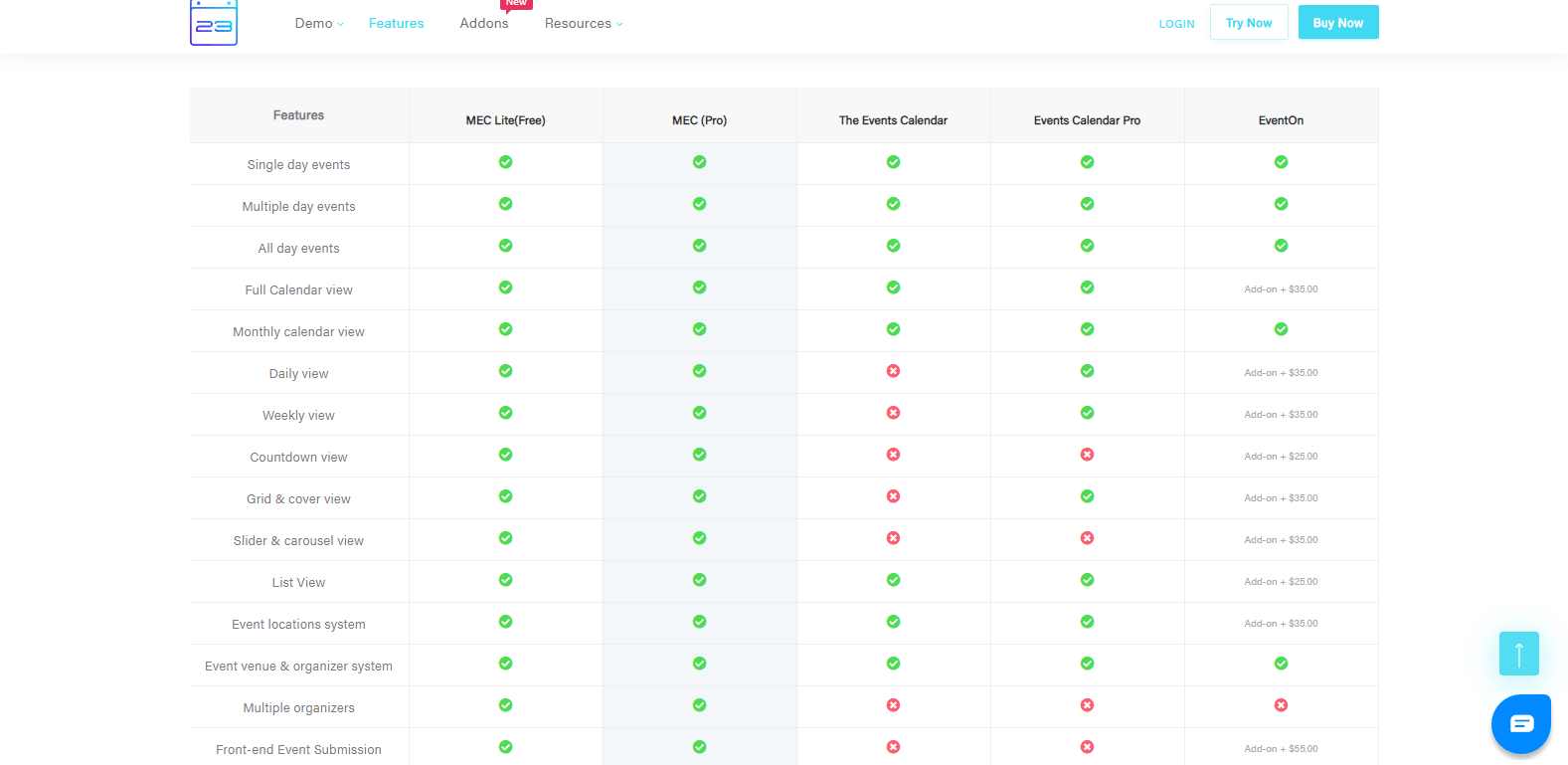This screenshot has height=765, width=1568.
Task: Click The Events Calendar red cross for Daily view
Action: pos(893,371)
